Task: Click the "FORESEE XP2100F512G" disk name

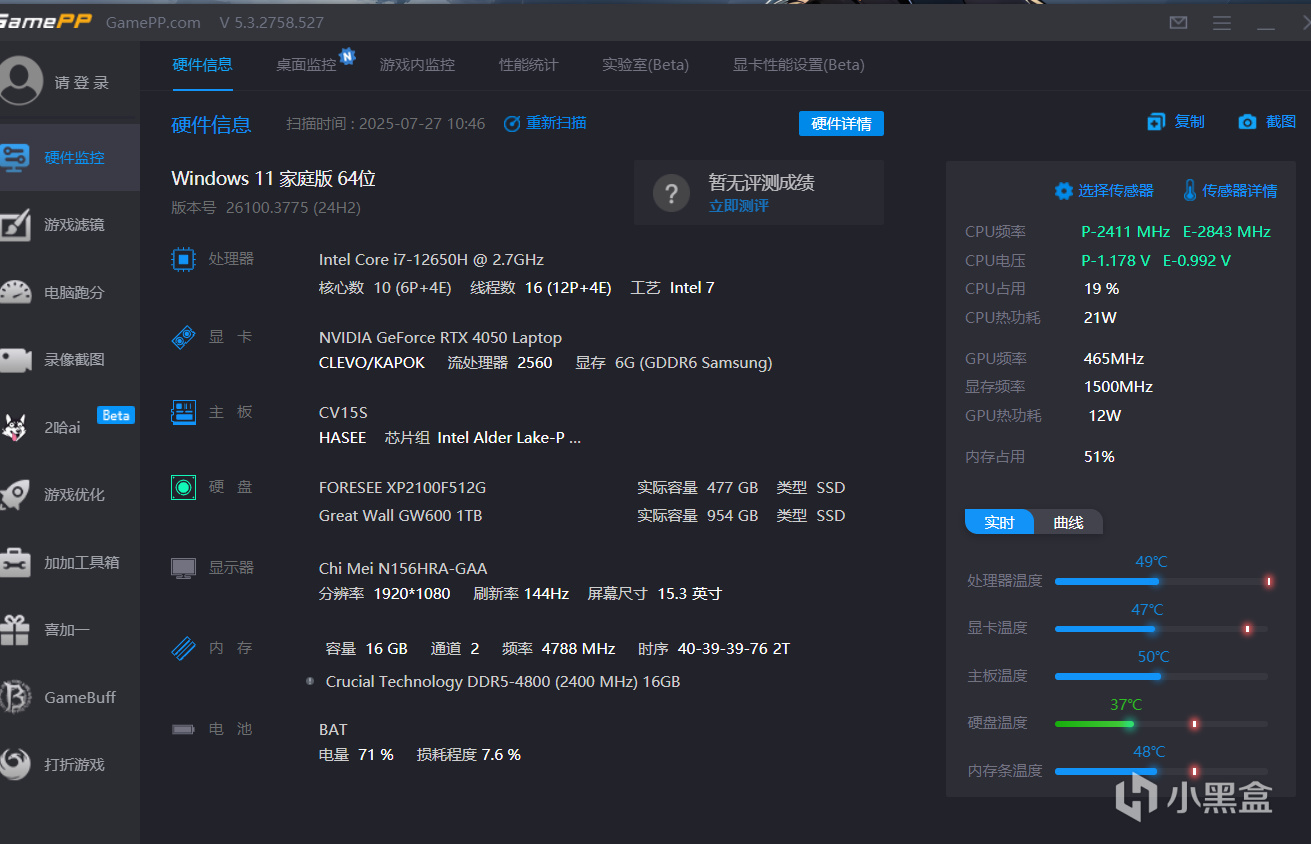Action: [402, 488]
